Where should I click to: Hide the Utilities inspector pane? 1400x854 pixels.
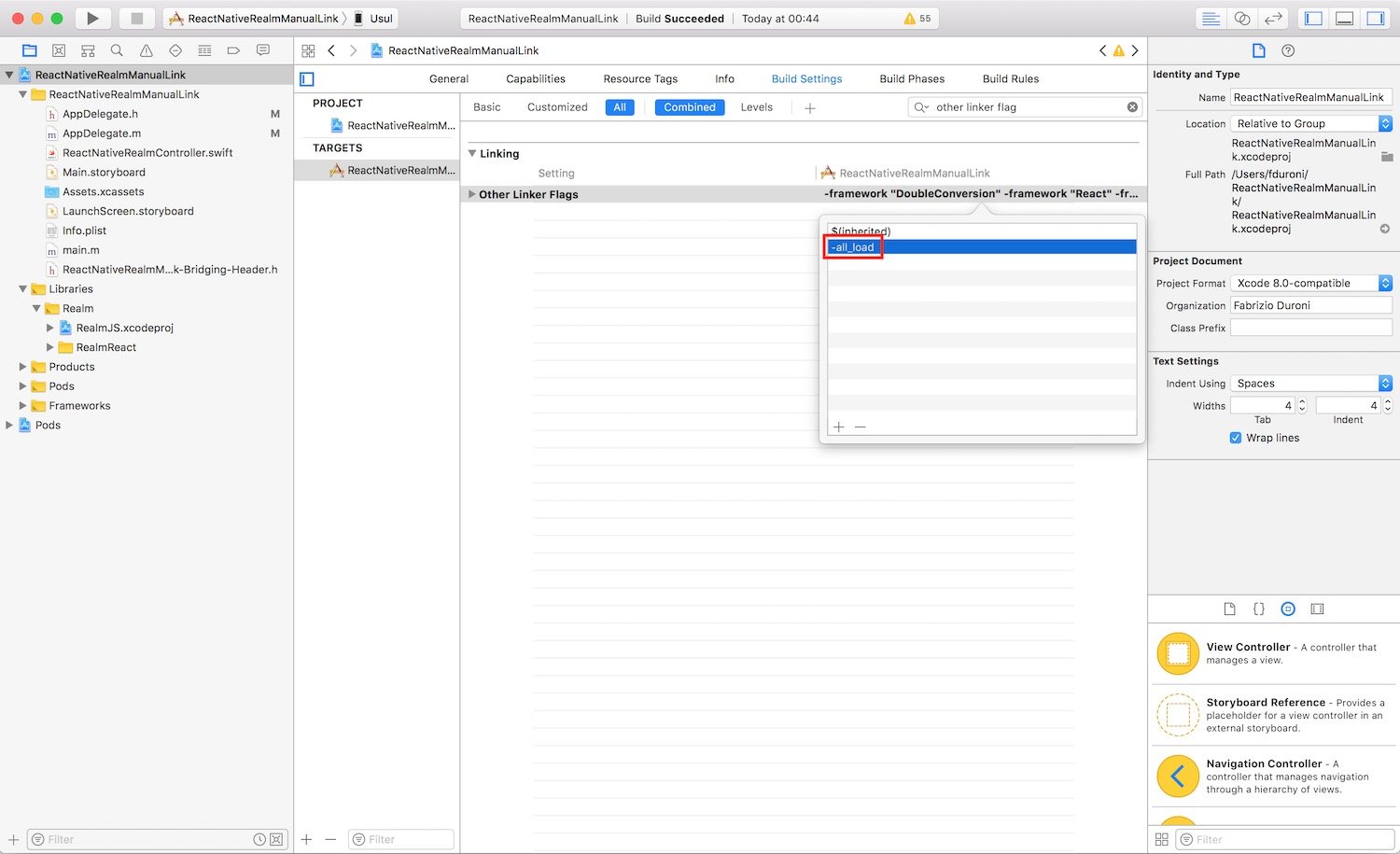(x=1376, y=18)
